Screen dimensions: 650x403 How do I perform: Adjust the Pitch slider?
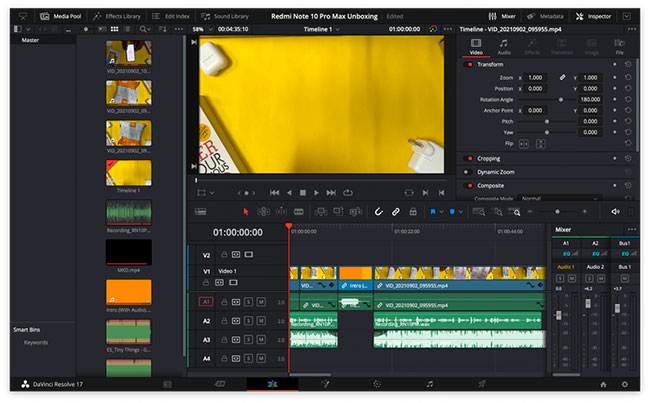[x=547, y=121]
